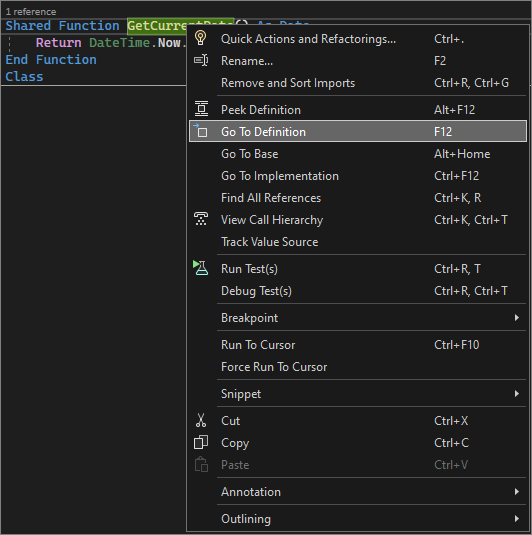
Task: Select Debug Test(s)
Action: (x=357, y=291)
